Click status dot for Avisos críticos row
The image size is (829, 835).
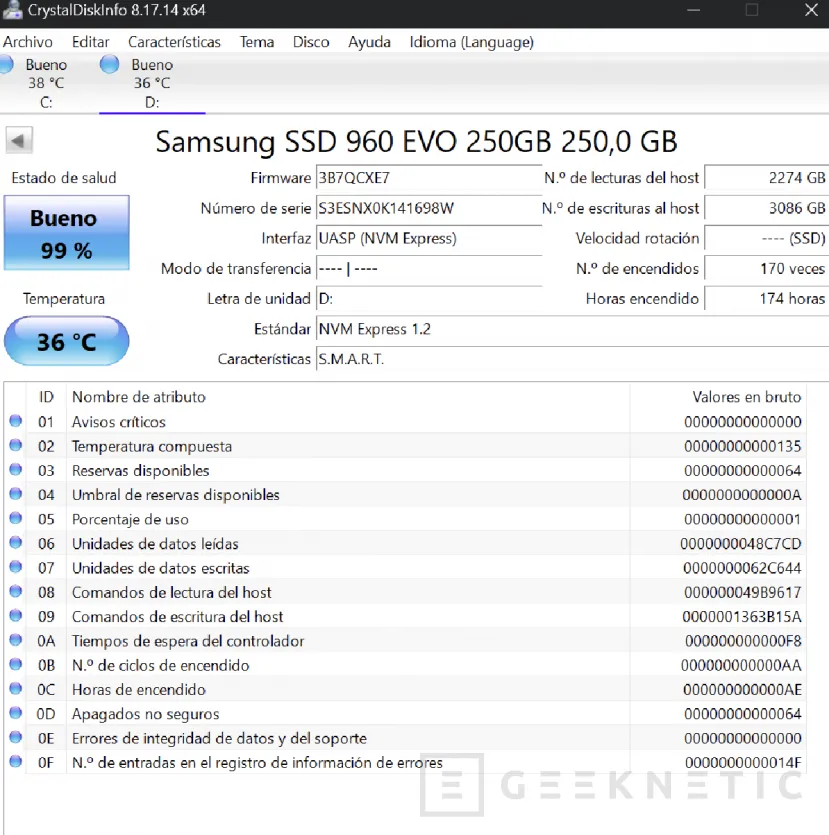[15, 421]
